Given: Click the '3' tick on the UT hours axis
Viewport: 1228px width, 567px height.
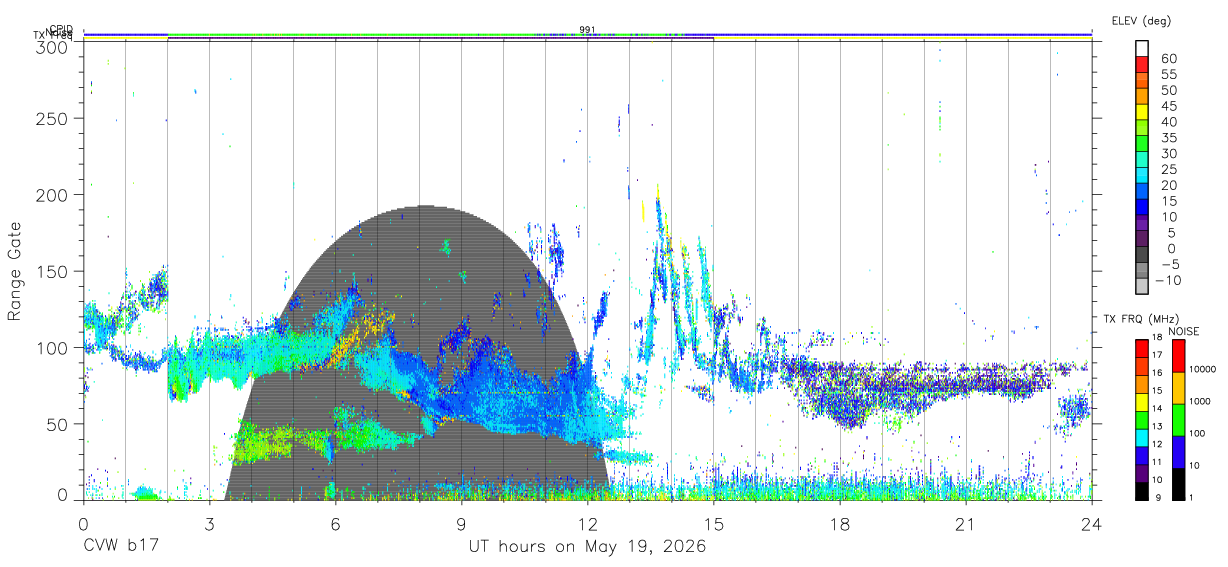Looking at the screenshot, I should pyautogui.click(x=210, y=525).
